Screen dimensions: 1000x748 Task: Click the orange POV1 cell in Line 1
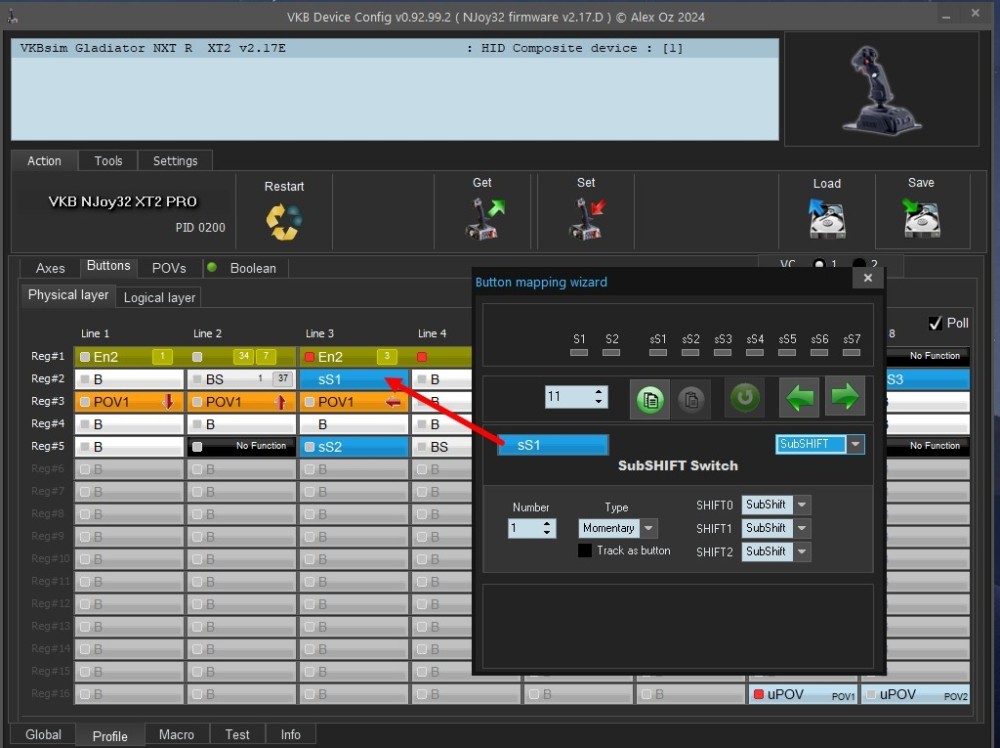[128, 402]
